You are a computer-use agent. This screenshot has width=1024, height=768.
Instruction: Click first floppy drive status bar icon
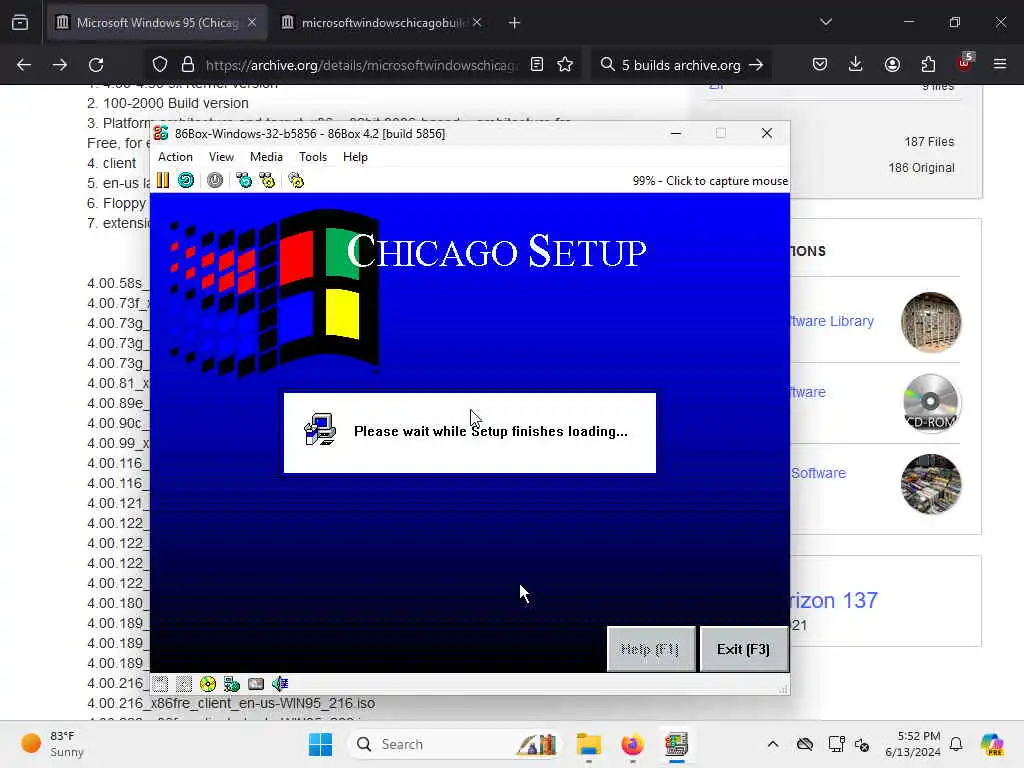click(x=160, y=684)
